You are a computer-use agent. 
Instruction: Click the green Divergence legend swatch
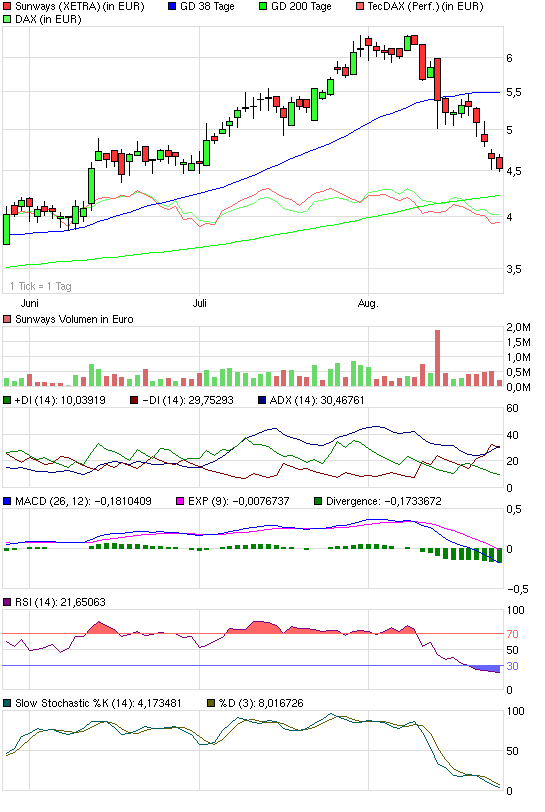[x=318, y=501]
